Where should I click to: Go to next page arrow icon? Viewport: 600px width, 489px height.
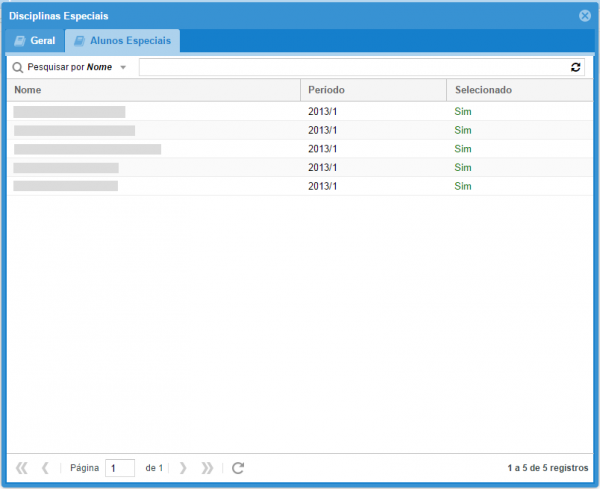click(x=183, y=467)
